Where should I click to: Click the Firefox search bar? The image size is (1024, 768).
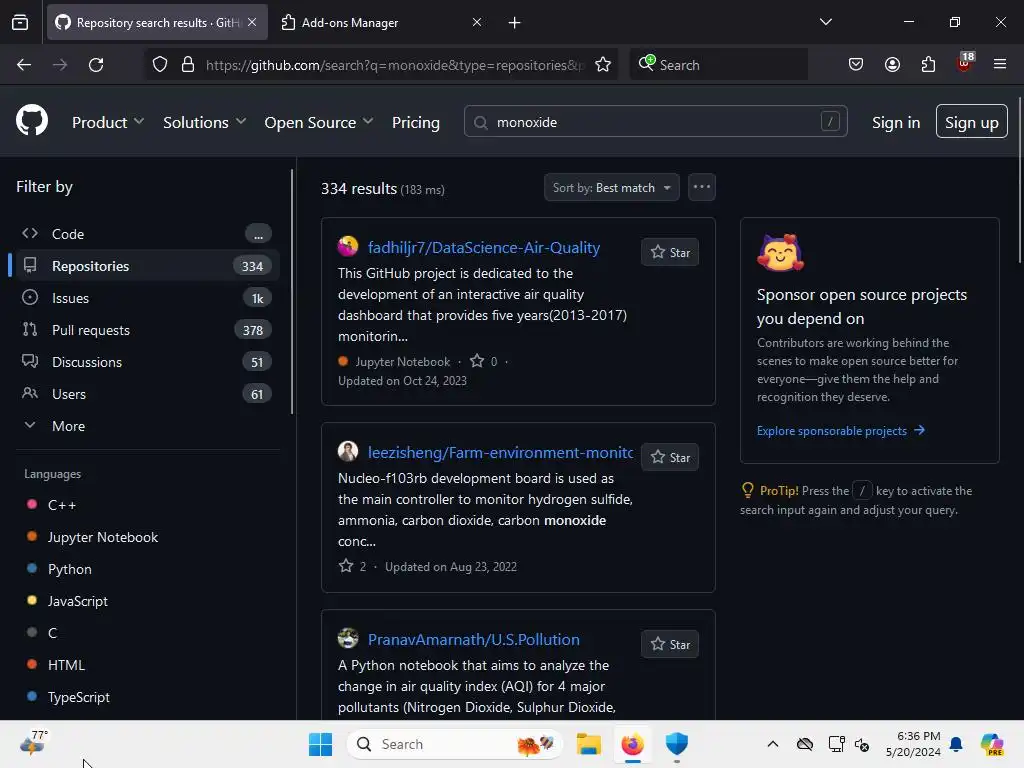point(719,65)
